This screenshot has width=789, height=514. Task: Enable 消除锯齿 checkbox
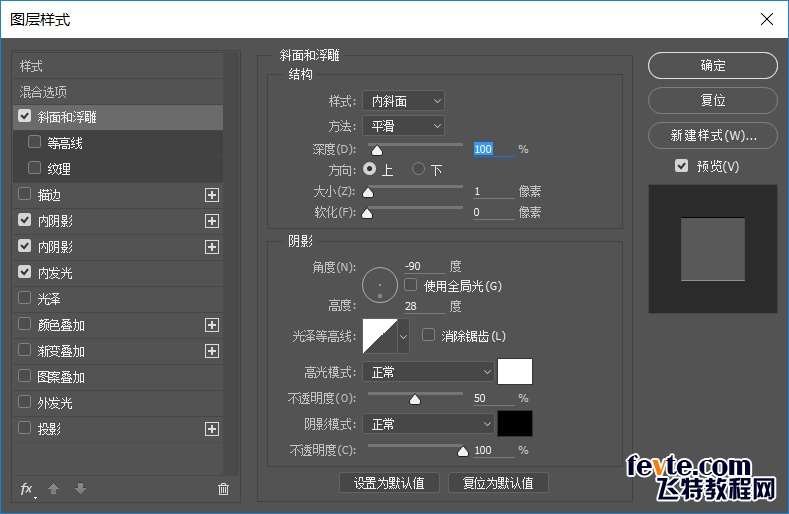click(x=428, y=335)
